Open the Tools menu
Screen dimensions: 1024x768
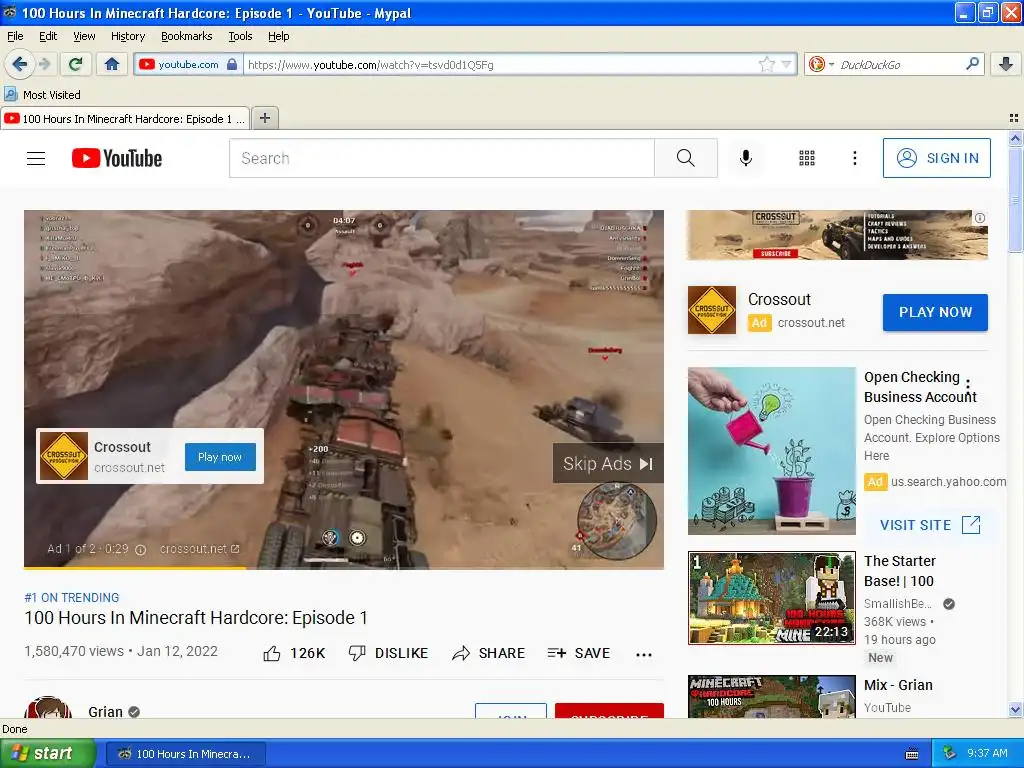point(240,36)
